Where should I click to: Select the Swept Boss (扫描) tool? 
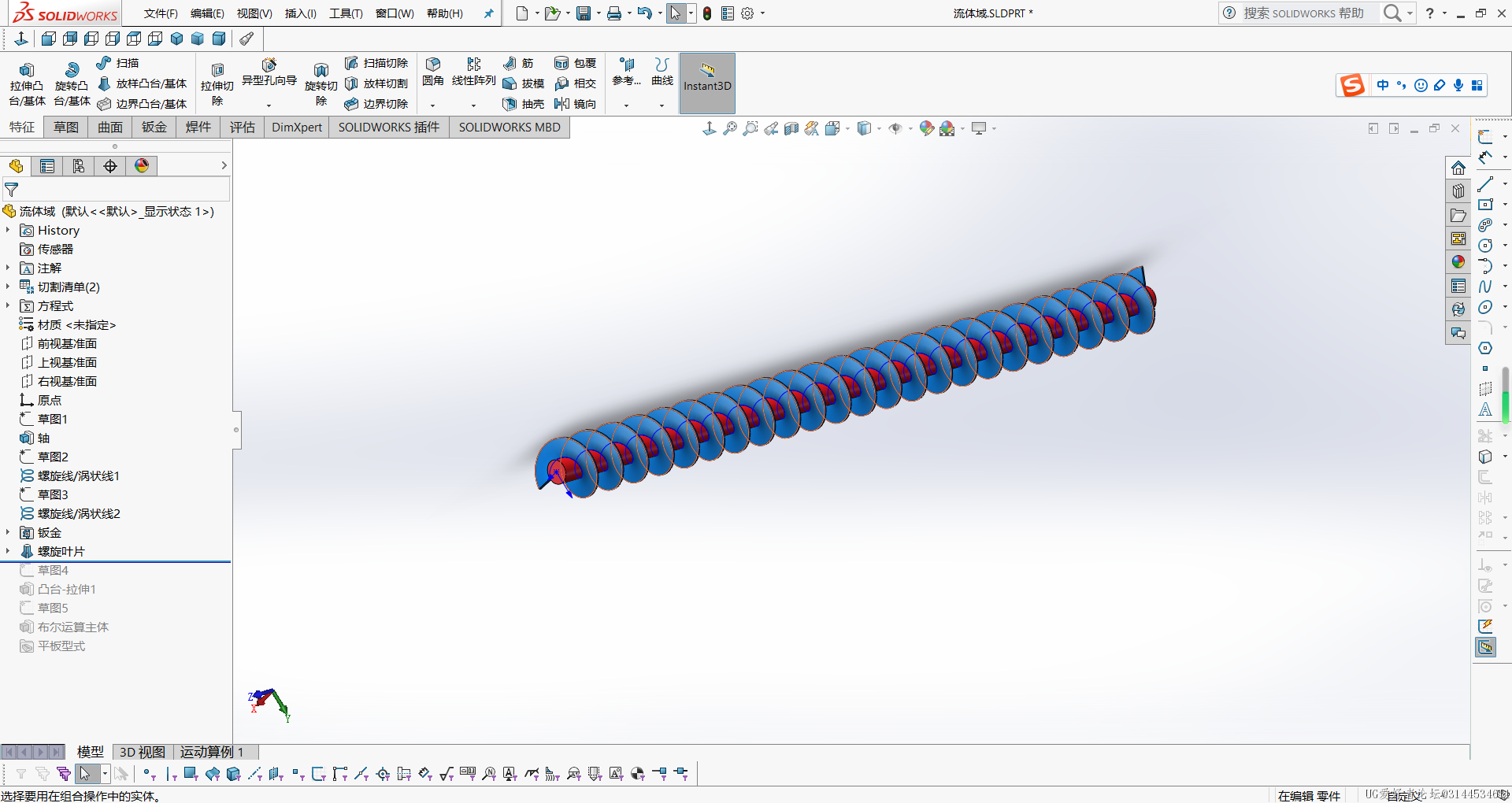tap(117, 63)
